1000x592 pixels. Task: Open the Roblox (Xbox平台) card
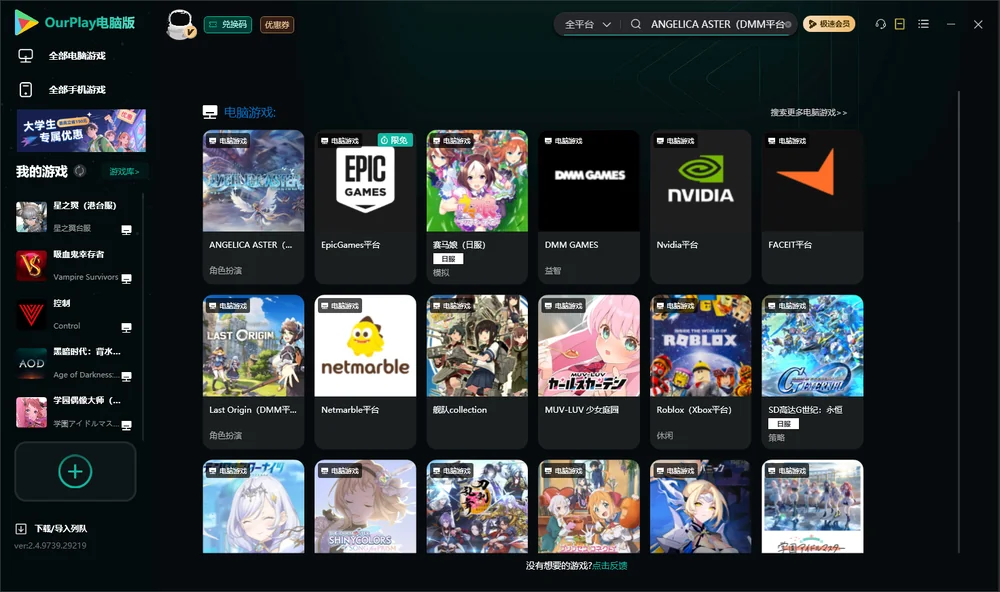701,372
